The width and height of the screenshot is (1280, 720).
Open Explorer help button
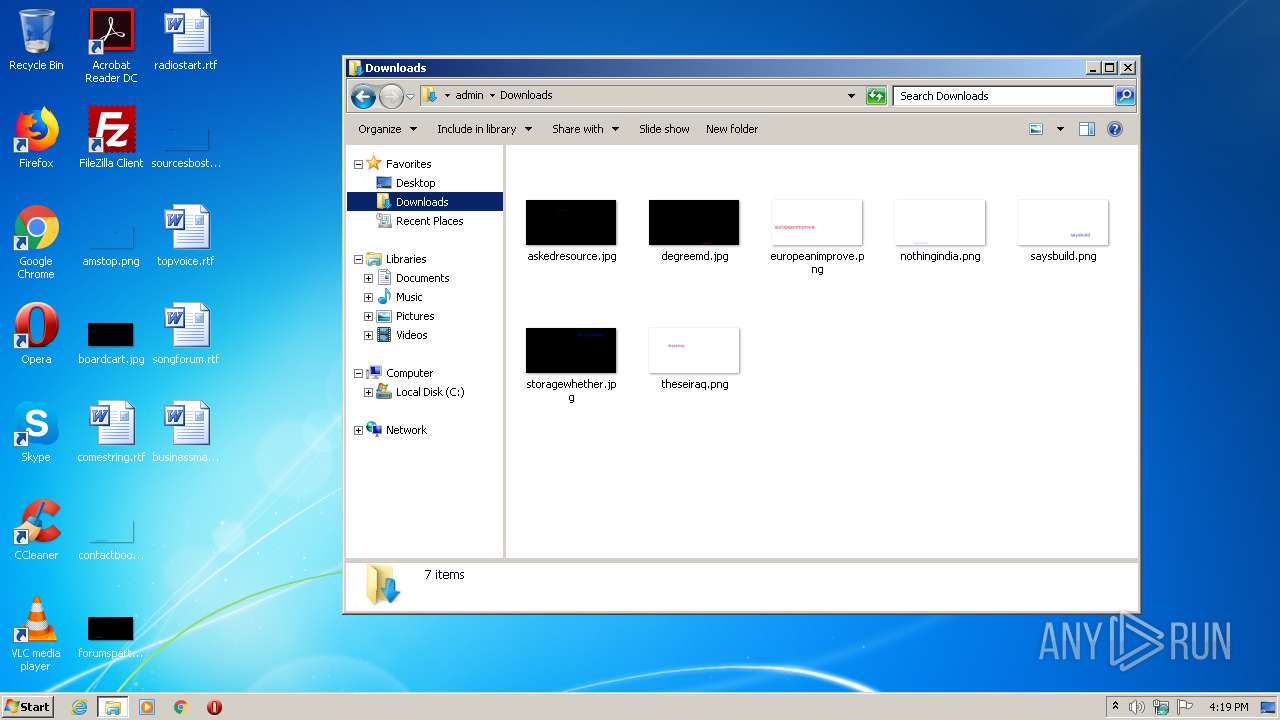(x=1115, y=129)
